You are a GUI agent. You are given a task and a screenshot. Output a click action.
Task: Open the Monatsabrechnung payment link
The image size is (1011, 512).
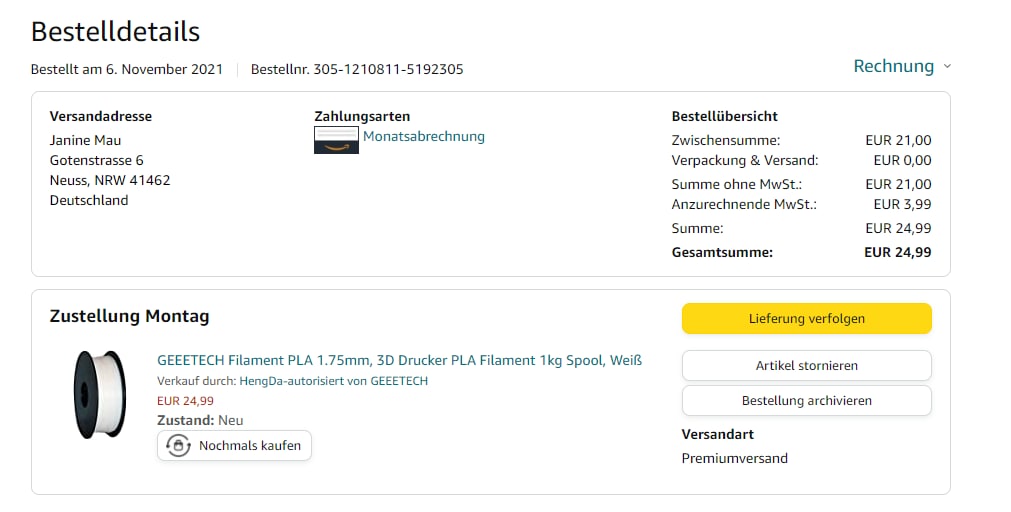[x=423, y=137]
